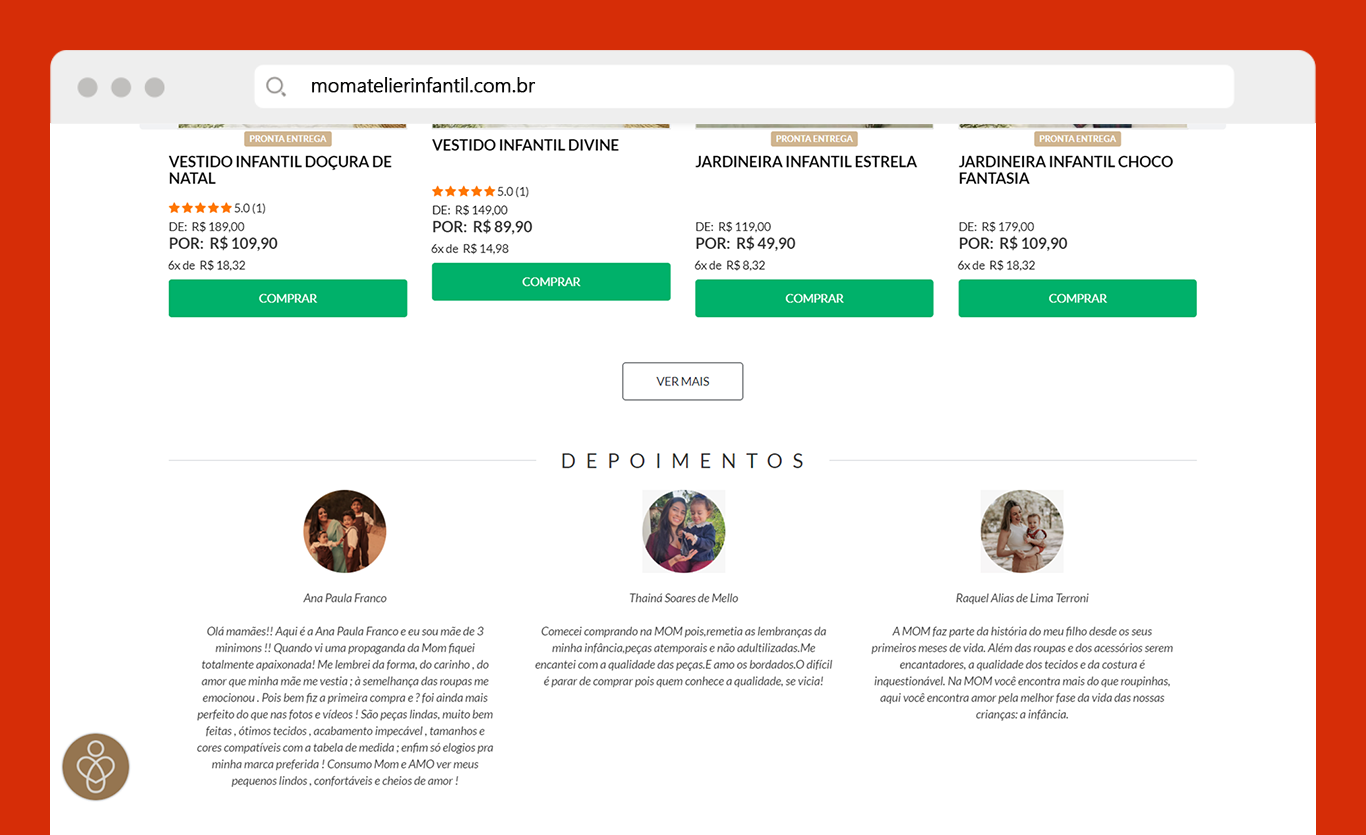1366x835 pixels.
Task: Click Comprar for Jardineira Infantil Choco Fantasia
Action: click(1077, 298)
